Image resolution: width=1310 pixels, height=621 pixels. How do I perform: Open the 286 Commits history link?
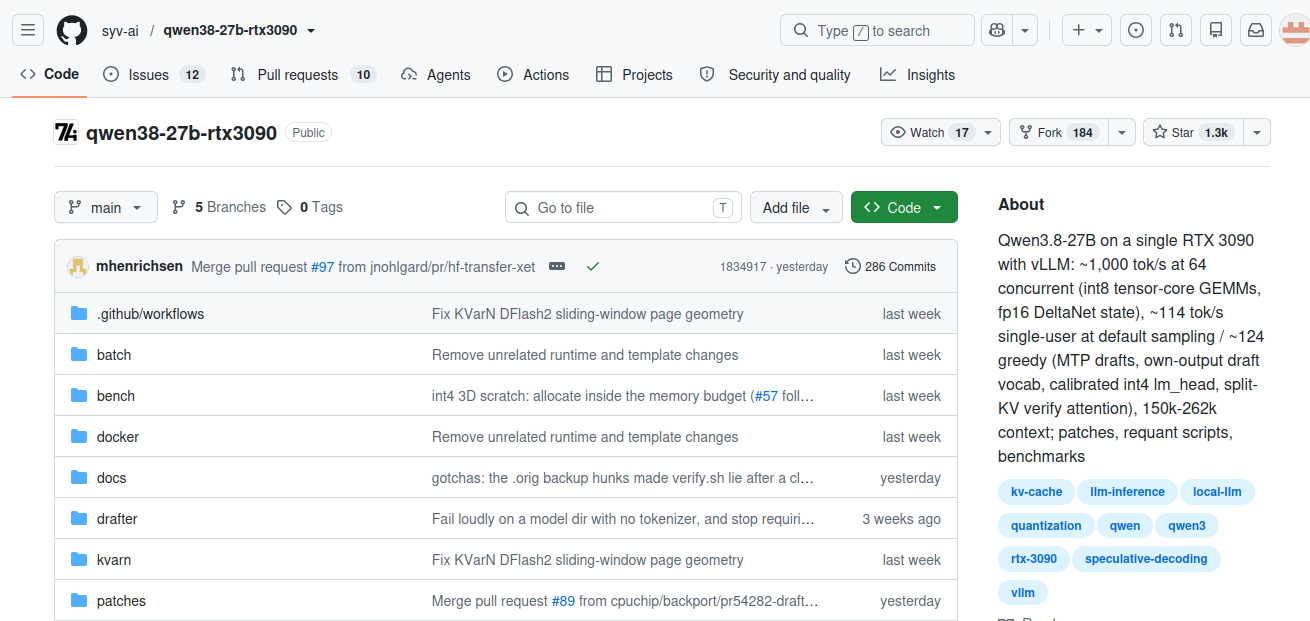(x=890, y=266)
